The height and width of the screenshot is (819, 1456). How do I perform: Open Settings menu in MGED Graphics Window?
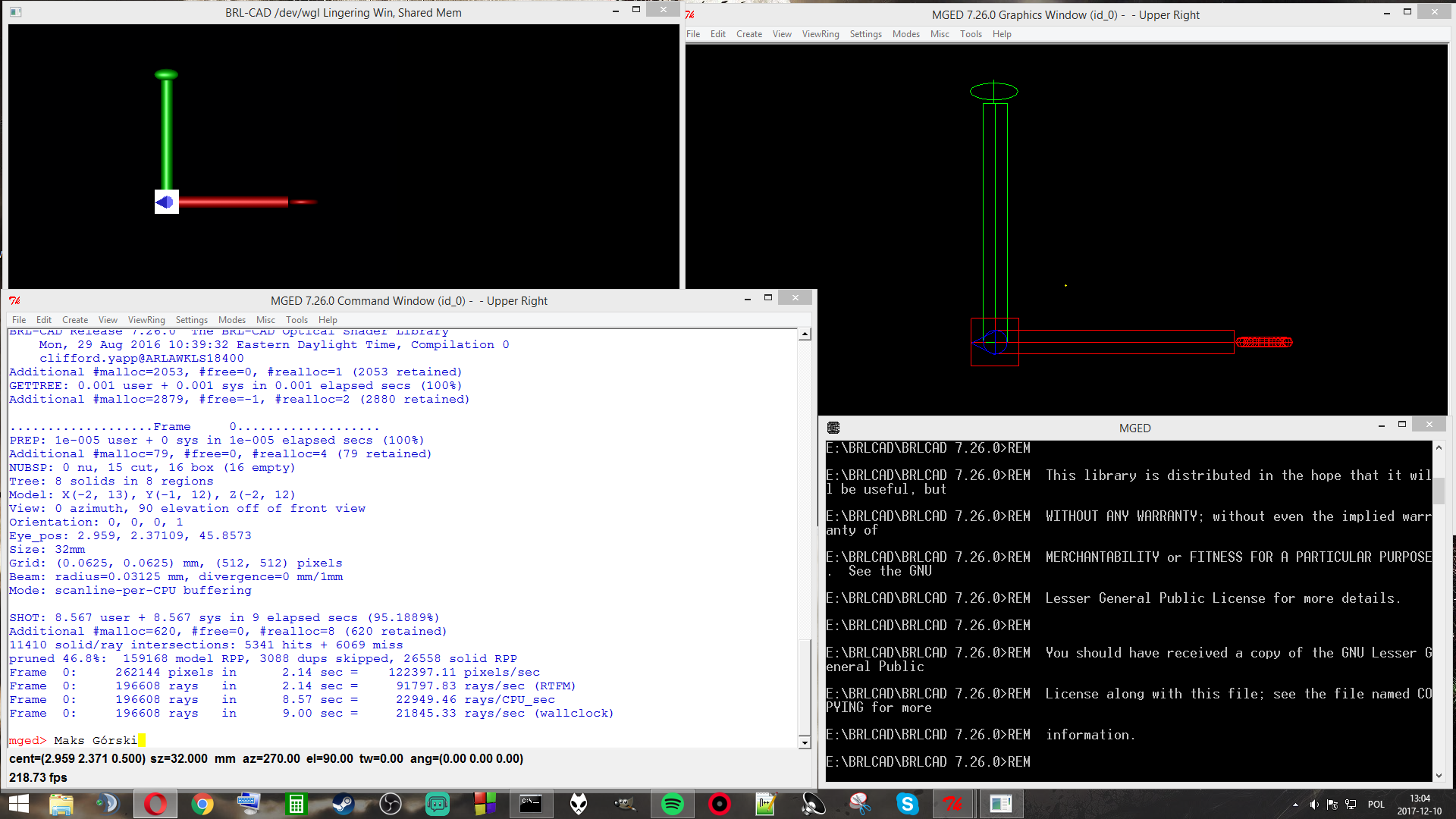(865, 34)
